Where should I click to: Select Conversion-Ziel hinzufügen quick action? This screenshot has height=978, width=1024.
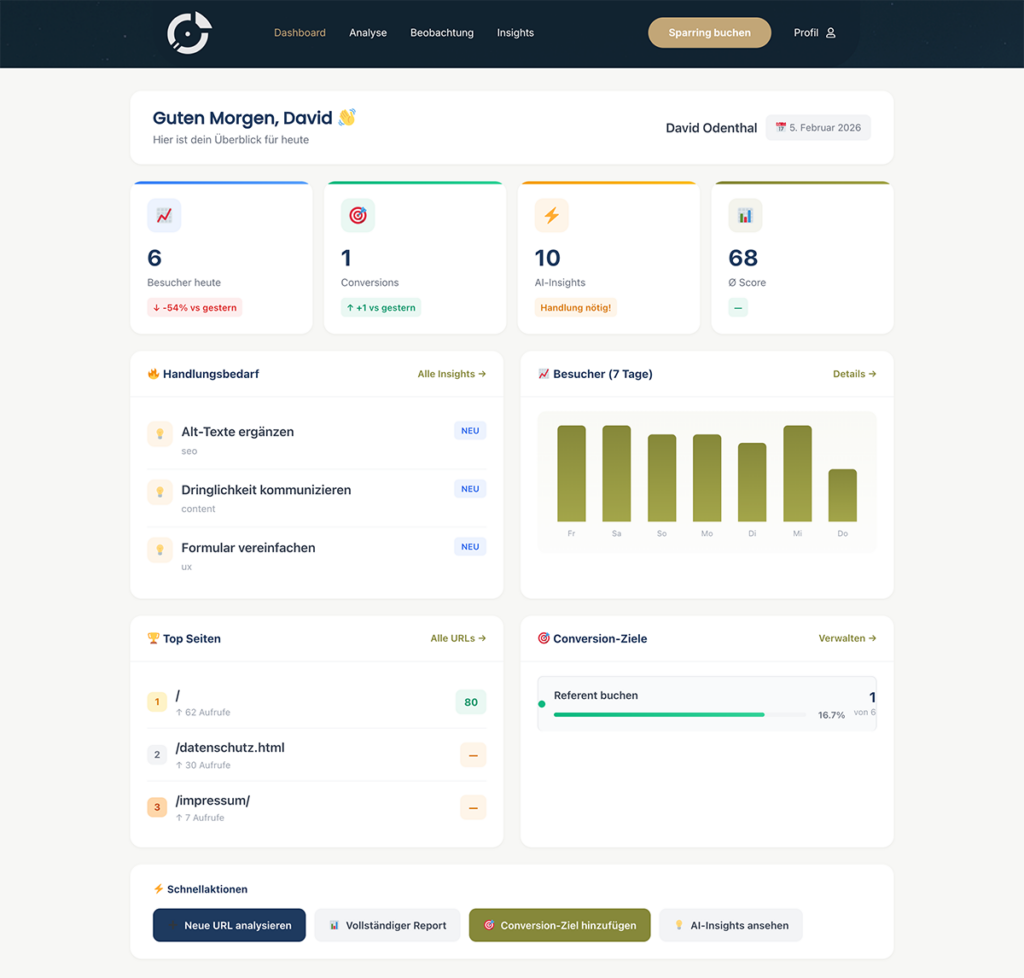click(560, 925)
